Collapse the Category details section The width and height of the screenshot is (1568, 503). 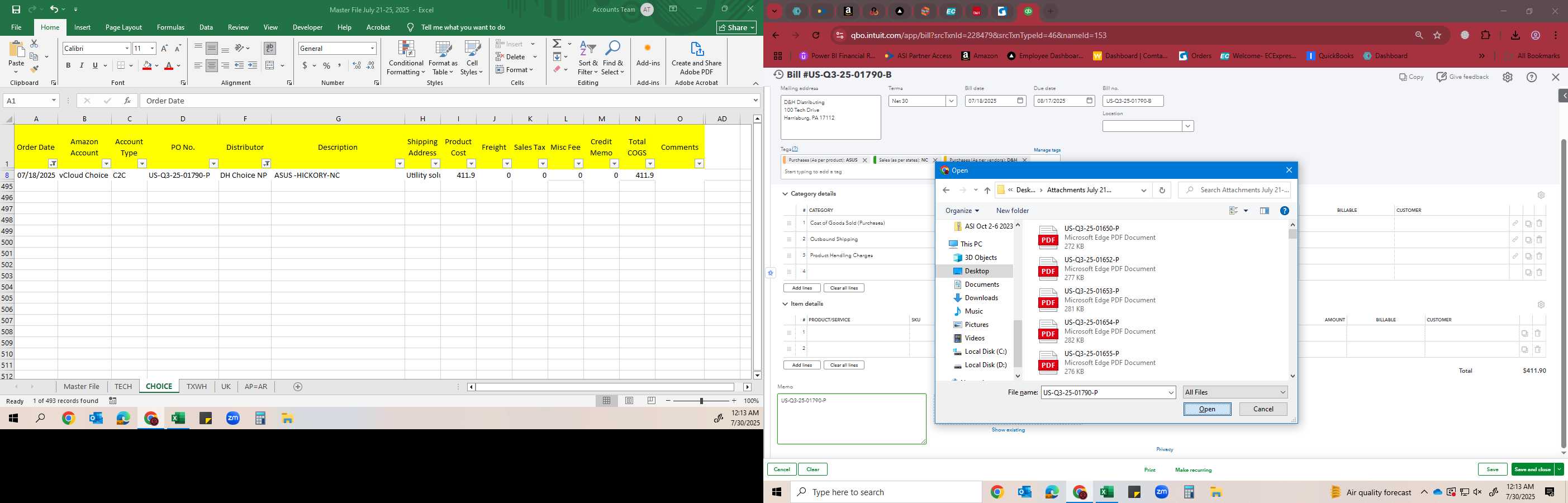pyautogui.click(x=785, y=193)
